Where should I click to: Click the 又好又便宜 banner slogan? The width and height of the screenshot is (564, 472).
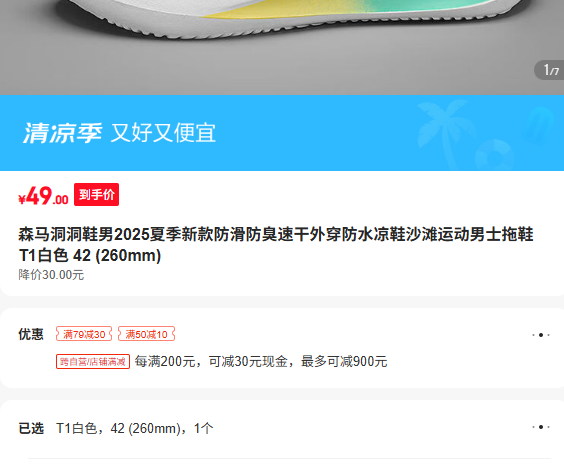pyautogui.click(x=163, y=133)
